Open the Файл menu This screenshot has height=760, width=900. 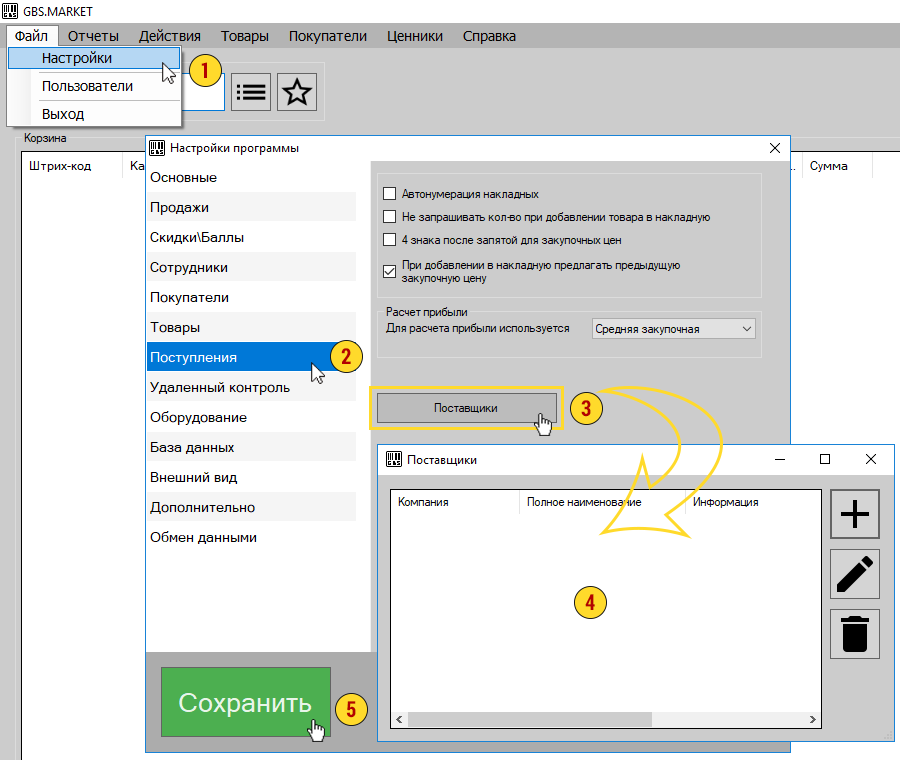coord(31,36)
